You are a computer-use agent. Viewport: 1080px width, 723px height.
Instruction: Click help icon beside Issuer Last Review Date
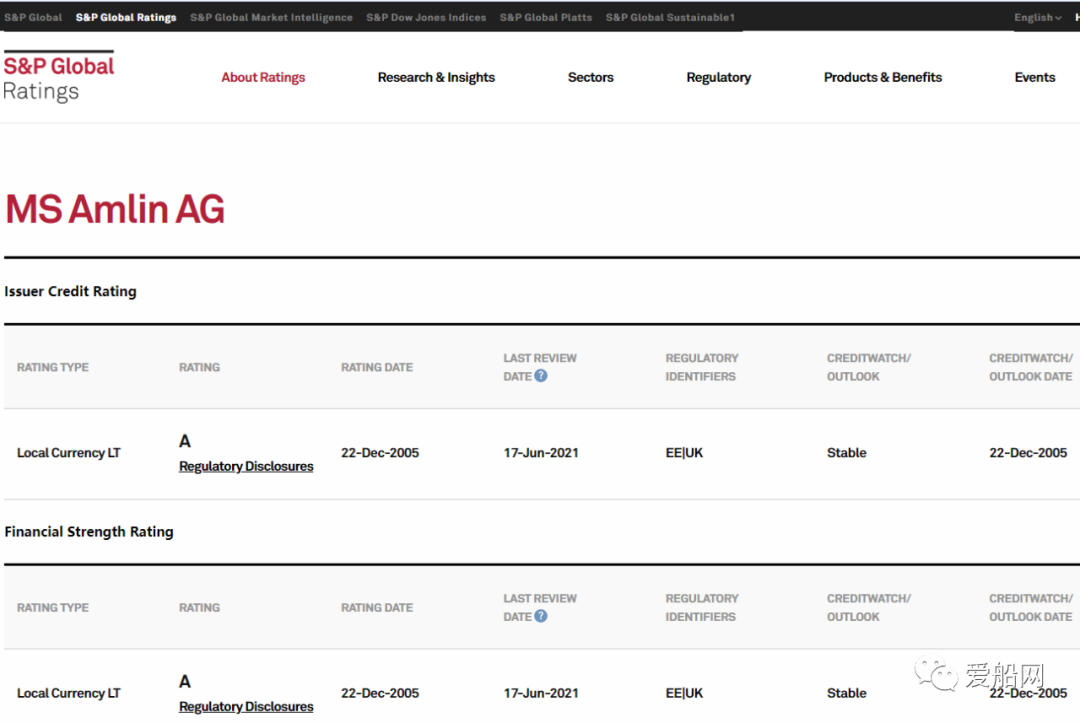click(541, 376)
